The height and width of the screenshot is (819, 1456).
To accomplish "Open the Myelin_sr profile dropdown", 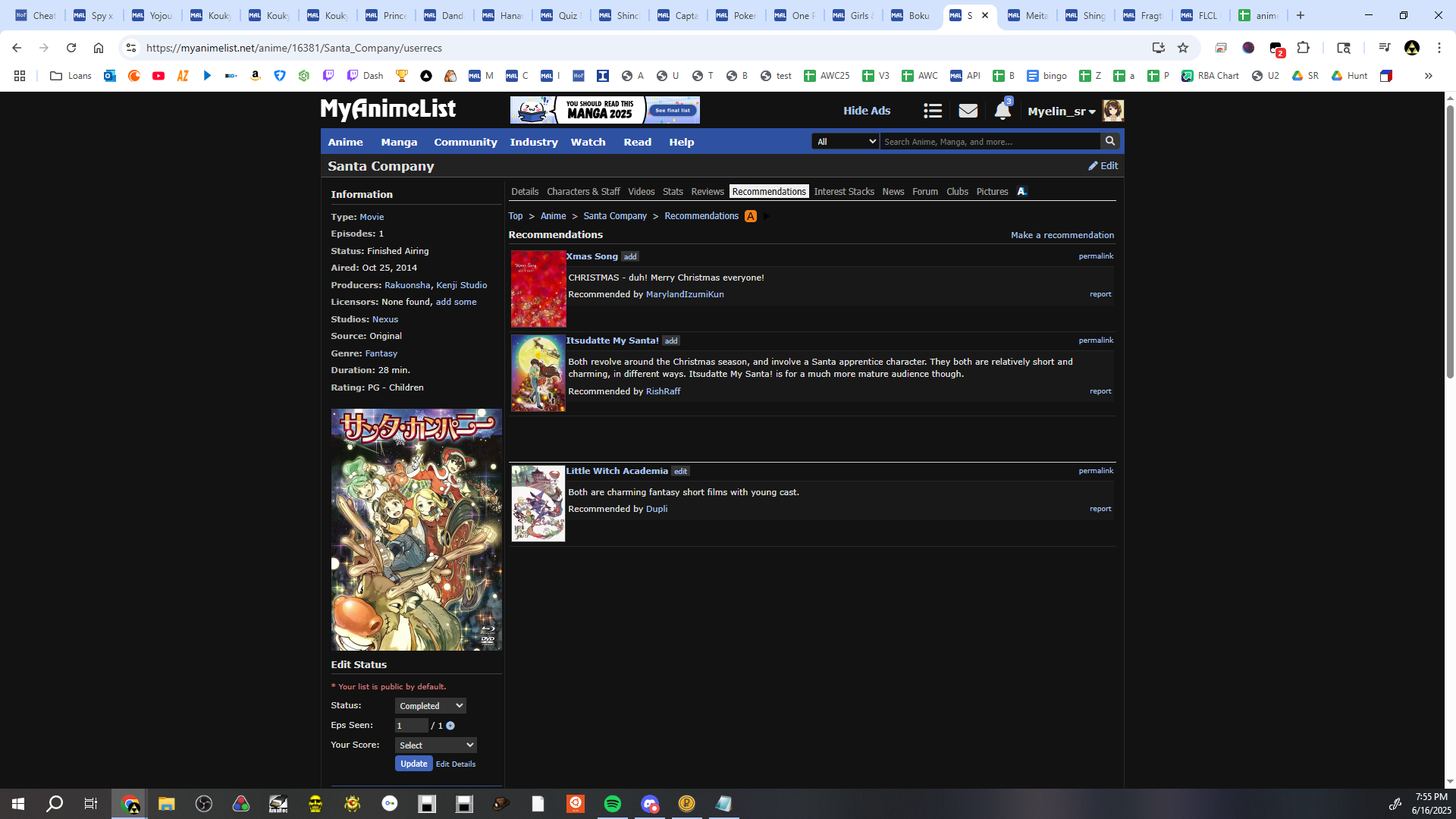I will [1061, 111].
